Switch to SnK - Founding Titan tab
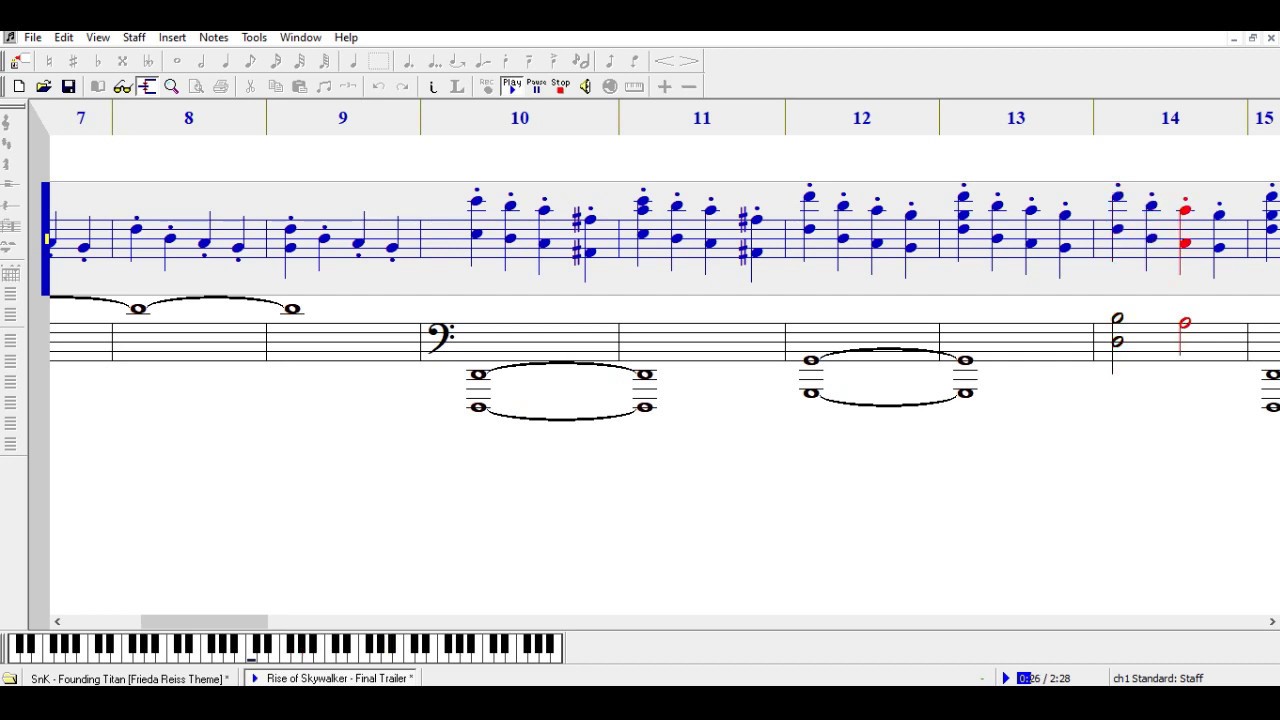The width and height of the screenshot is (1280, 720). pyautogui.click(x=129, y=678)
